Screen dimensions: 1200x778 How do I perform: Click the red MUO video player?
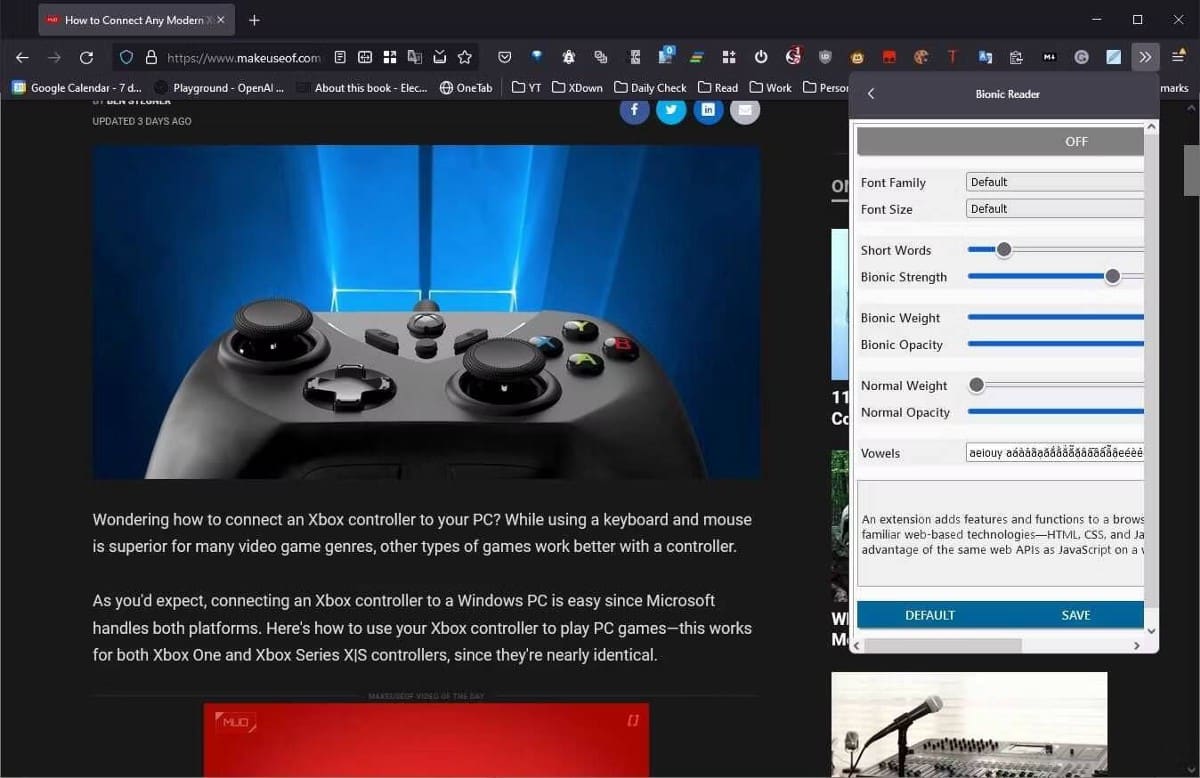pos(426,740)
